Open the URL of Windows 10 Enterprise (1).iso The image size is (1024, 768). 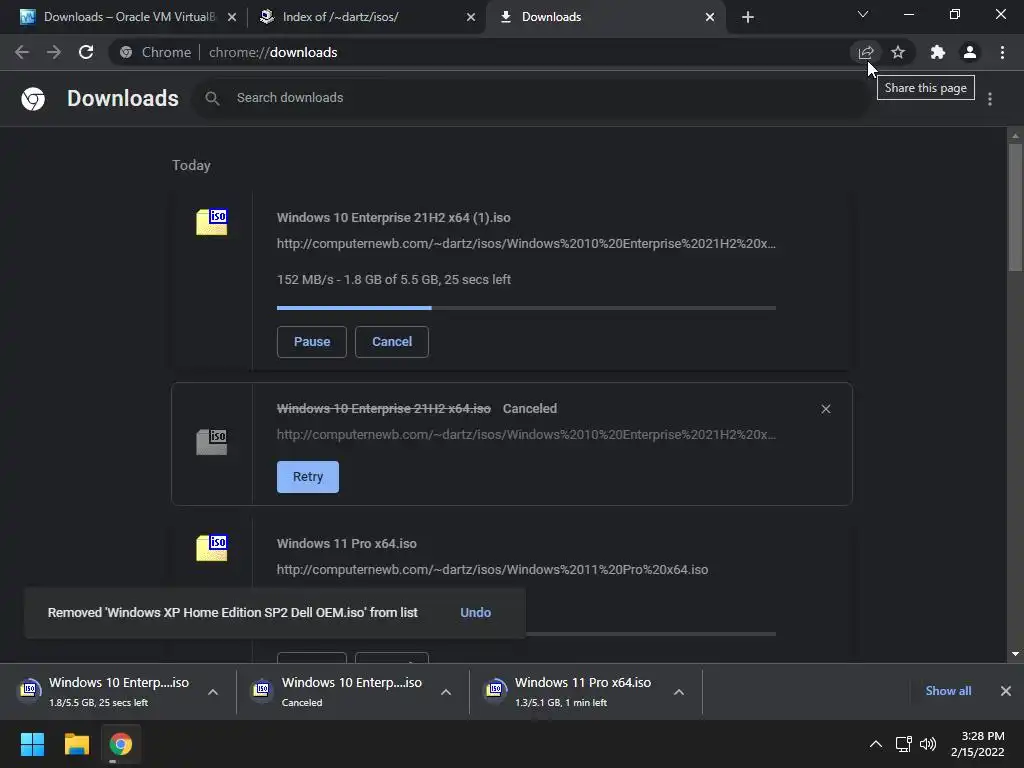coord(526,244)
